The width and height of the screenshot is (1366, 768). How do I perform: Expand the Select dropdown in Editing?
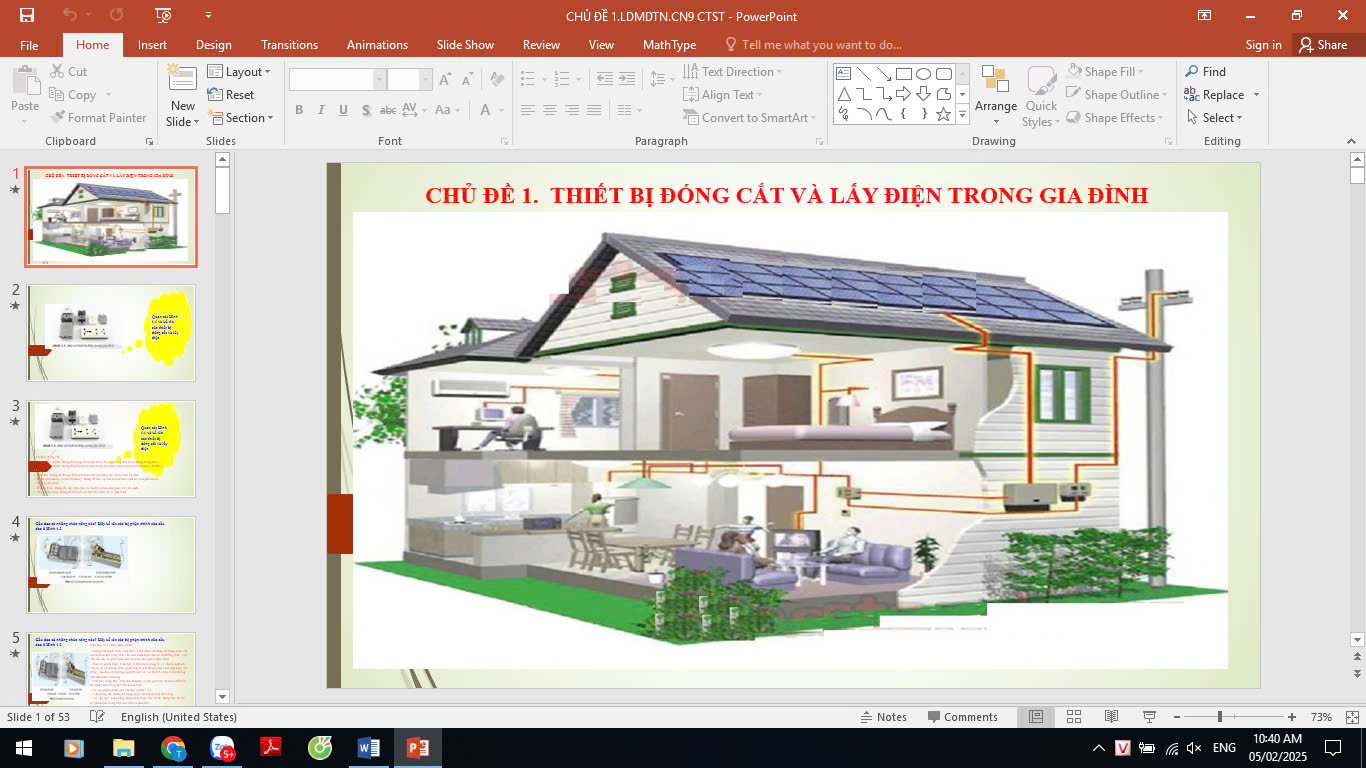pyautogui.click(x=1214, y=118)
